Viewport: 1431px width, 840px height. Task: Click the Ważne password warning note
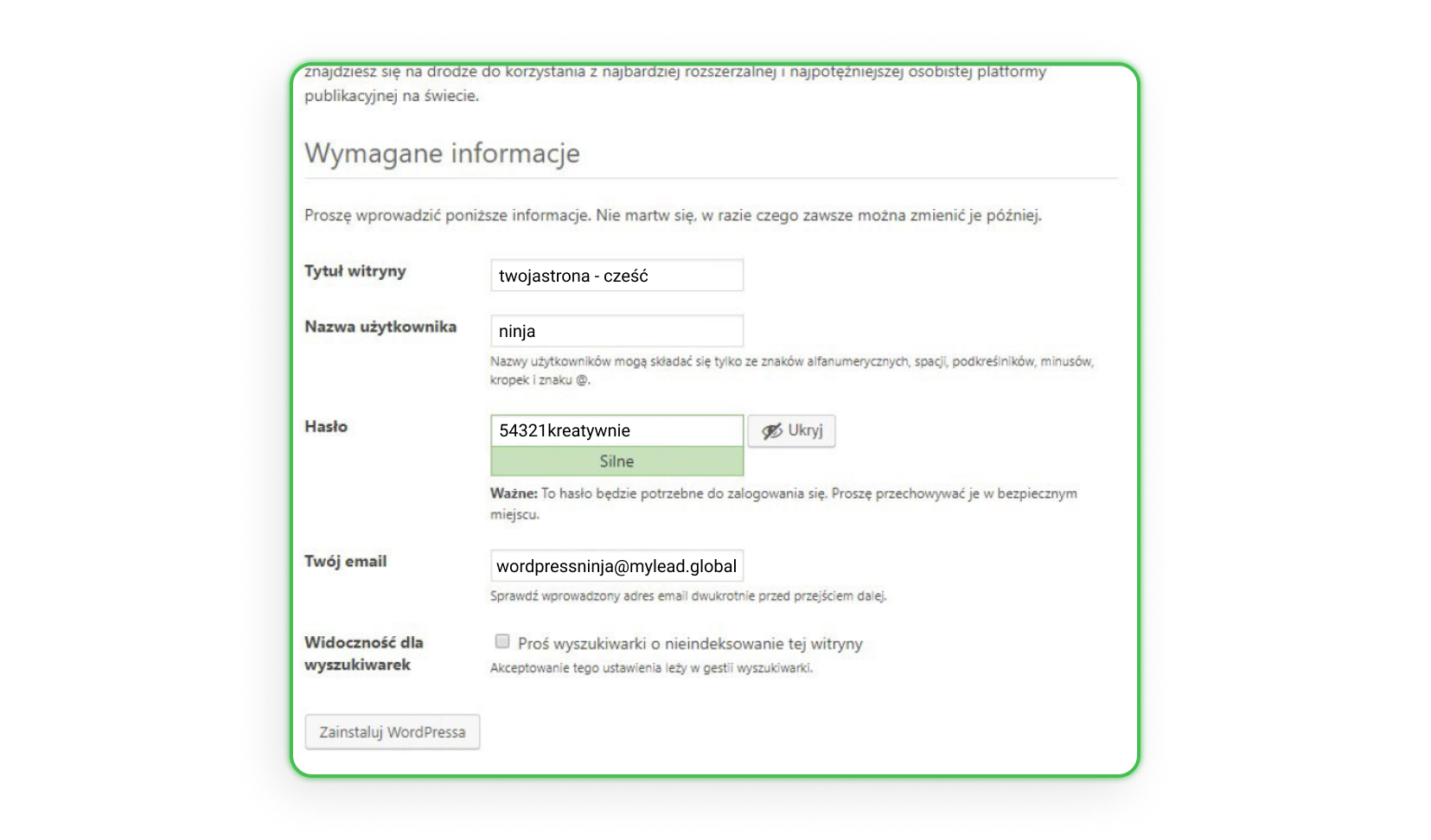(x=783, y=504)
